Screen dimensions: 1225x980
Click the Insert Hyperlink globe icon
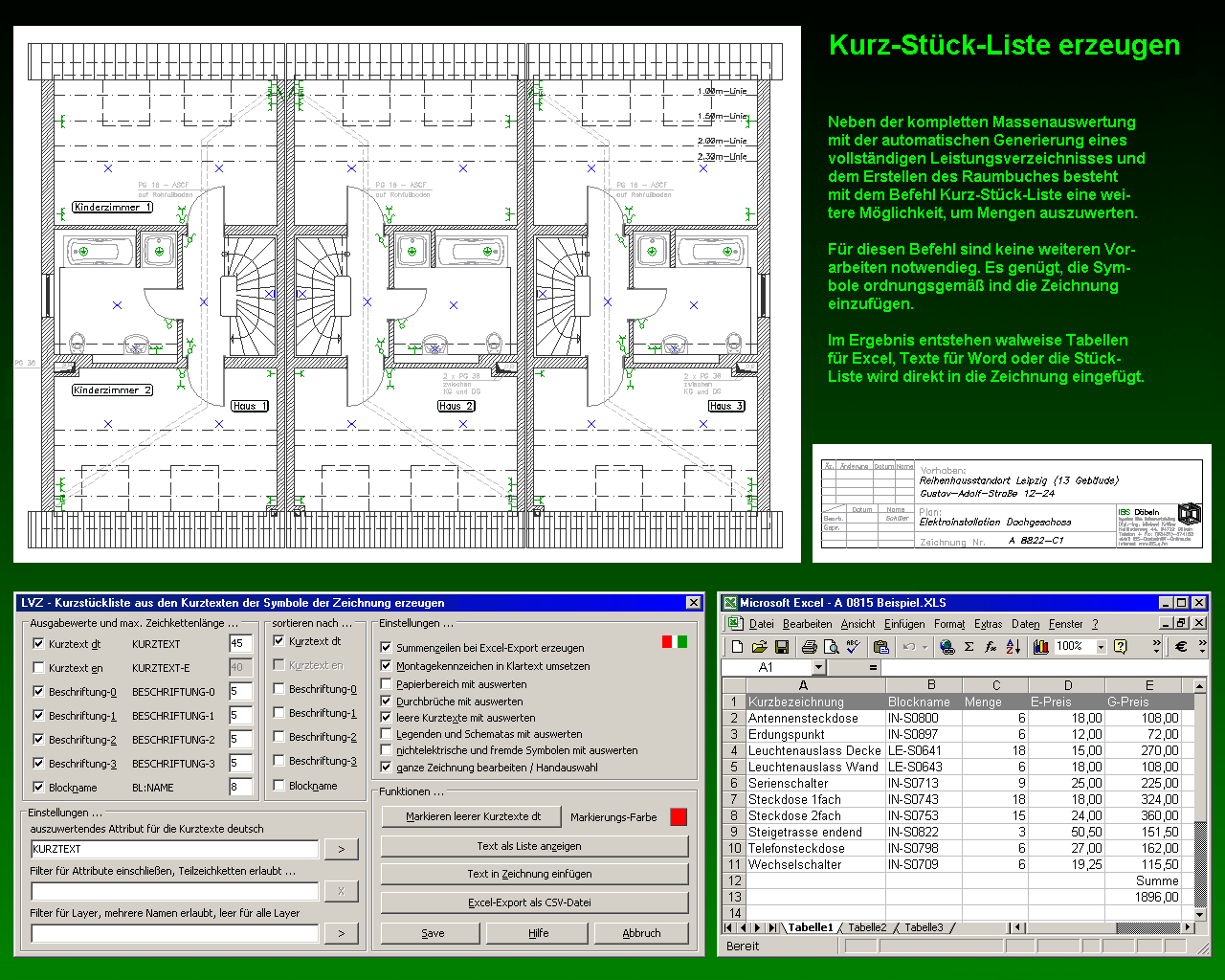tap(947, 647)
